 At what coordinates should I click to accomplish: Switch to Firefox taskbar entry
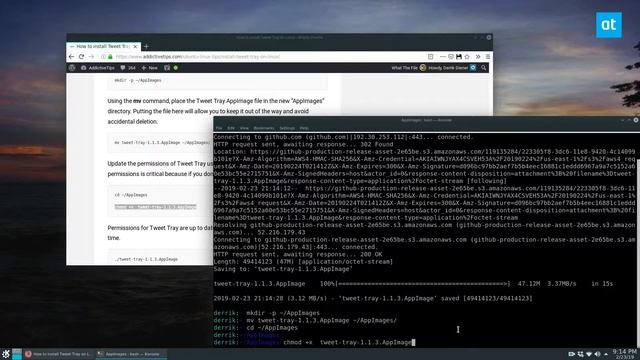59,354
